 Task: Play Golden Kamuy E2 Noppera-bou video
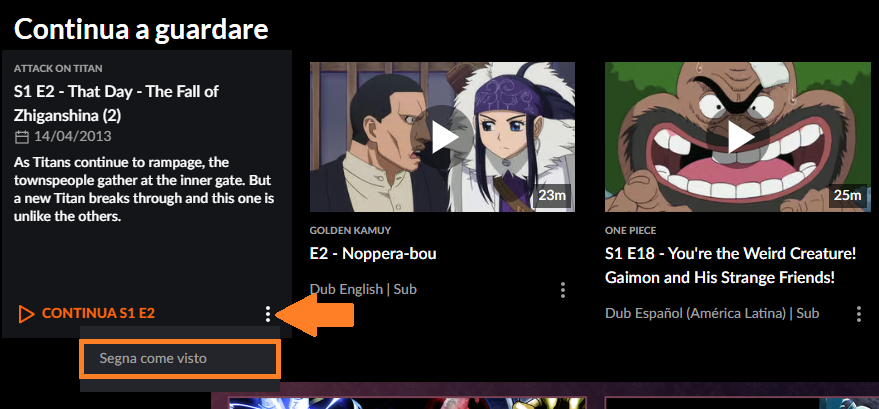(x=442, y=137)
